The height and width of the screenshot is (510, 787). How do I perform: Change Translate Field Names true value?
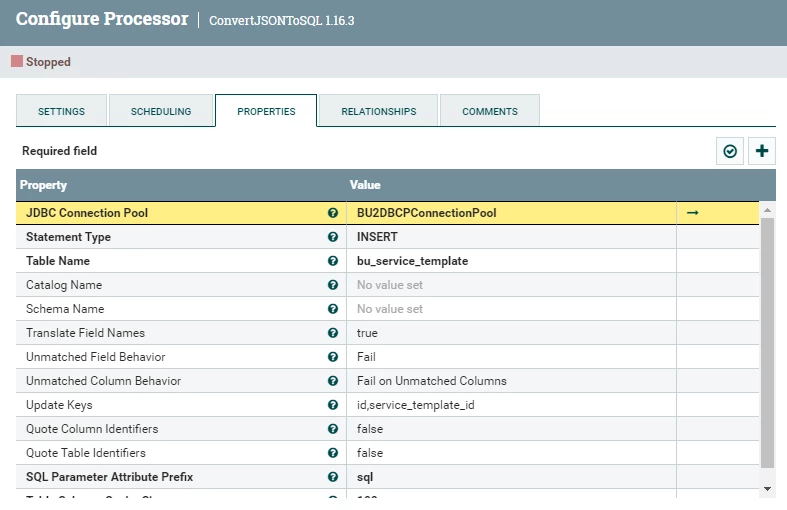[511, 333]
